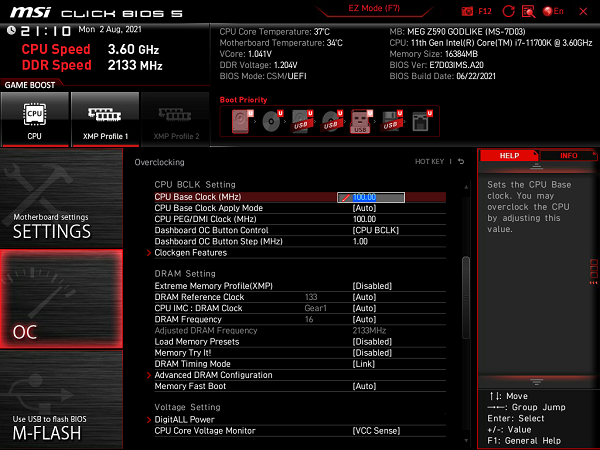The image size is (600, 450).
Task: Select the optical disc boot device icon
Action: point(271,122)
